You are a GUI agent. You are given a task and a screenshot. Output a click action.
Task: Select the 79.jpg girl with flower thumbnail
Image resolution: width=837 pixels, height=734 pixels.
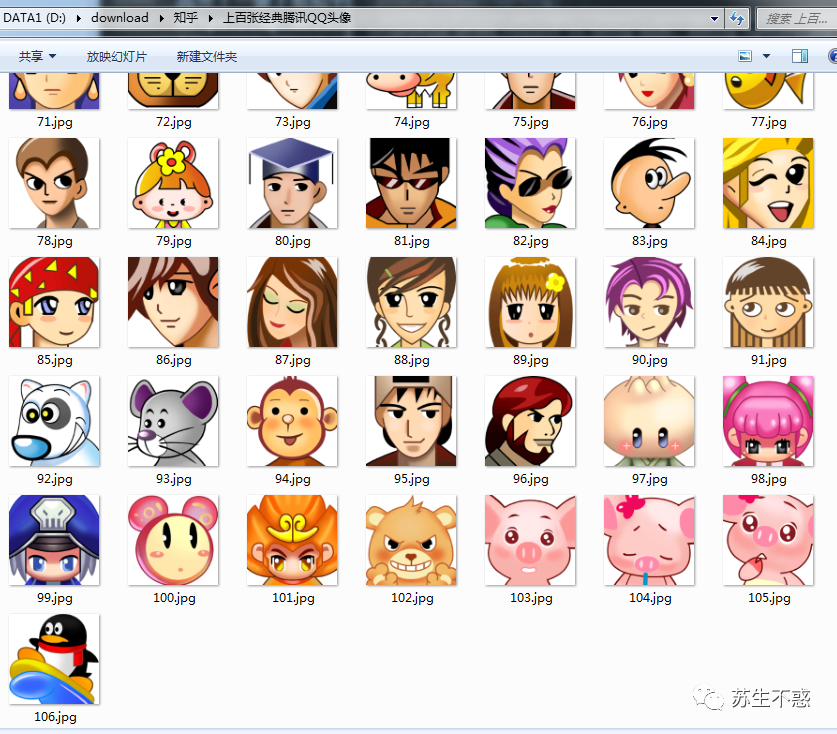click(x=173, y=183)
